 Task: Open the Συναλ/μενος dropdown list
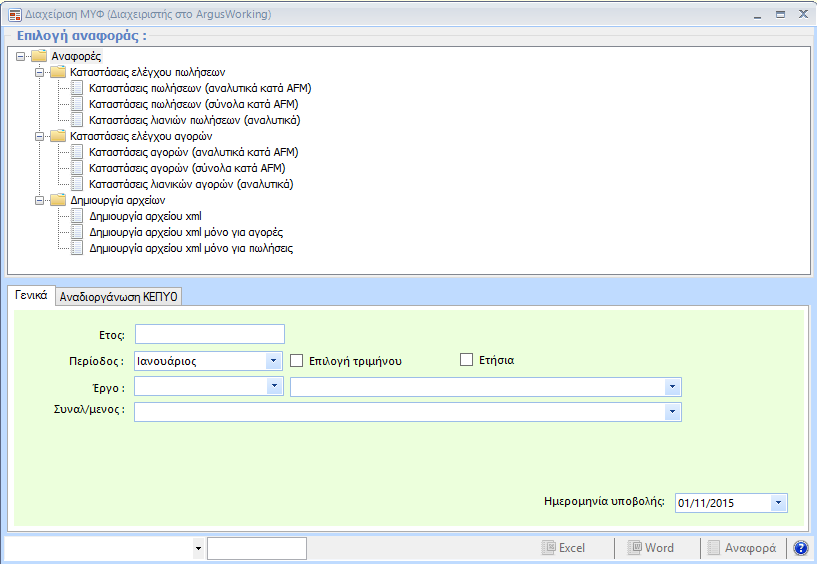(673, 412)
